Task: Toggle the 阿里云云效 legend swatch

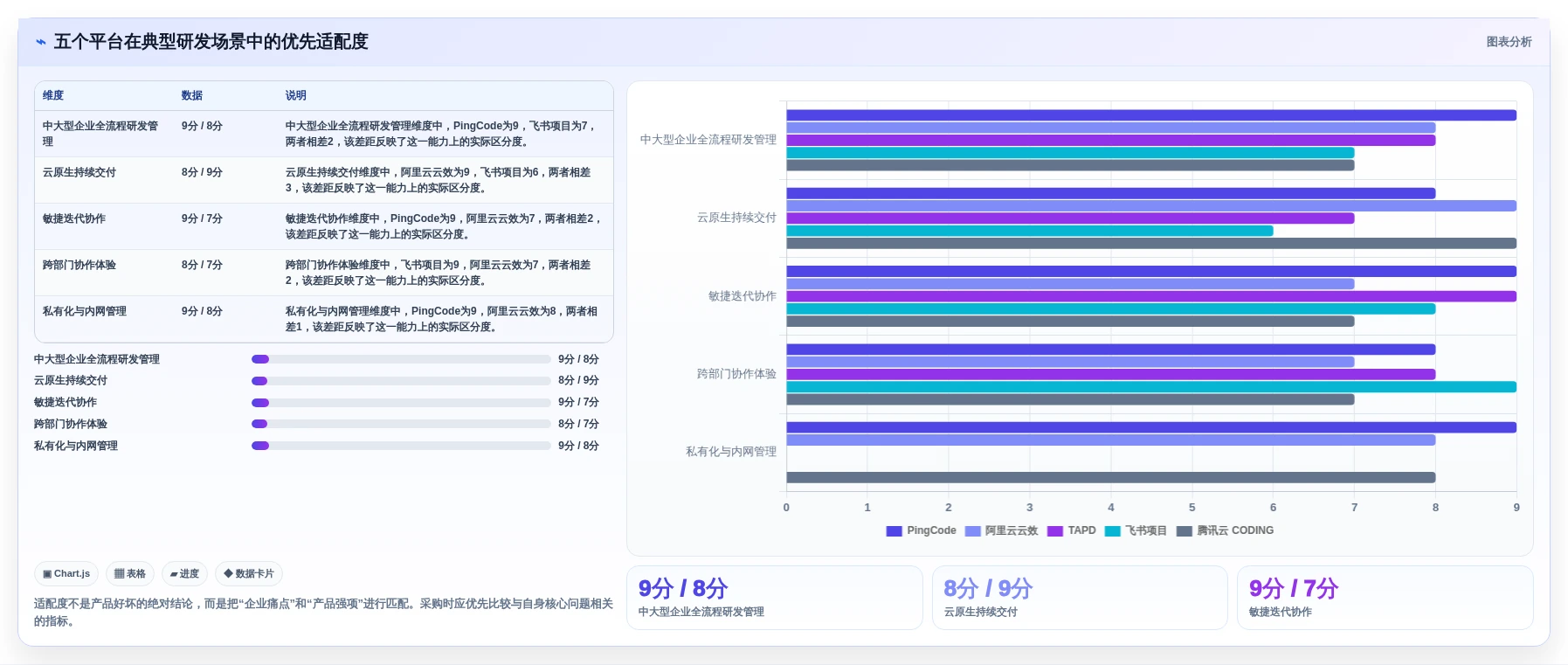Action: click(x=972, y=531)
